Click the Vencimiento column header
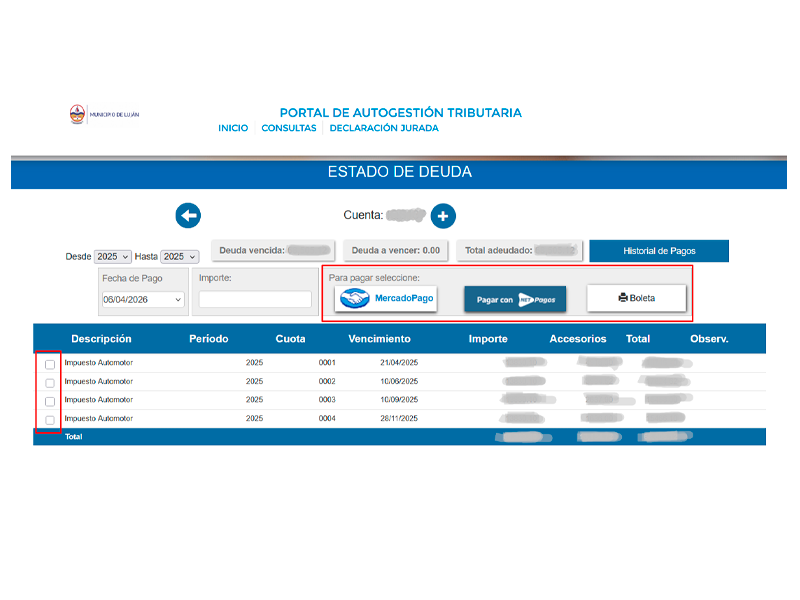800x600 pixels. click(379, 339)
